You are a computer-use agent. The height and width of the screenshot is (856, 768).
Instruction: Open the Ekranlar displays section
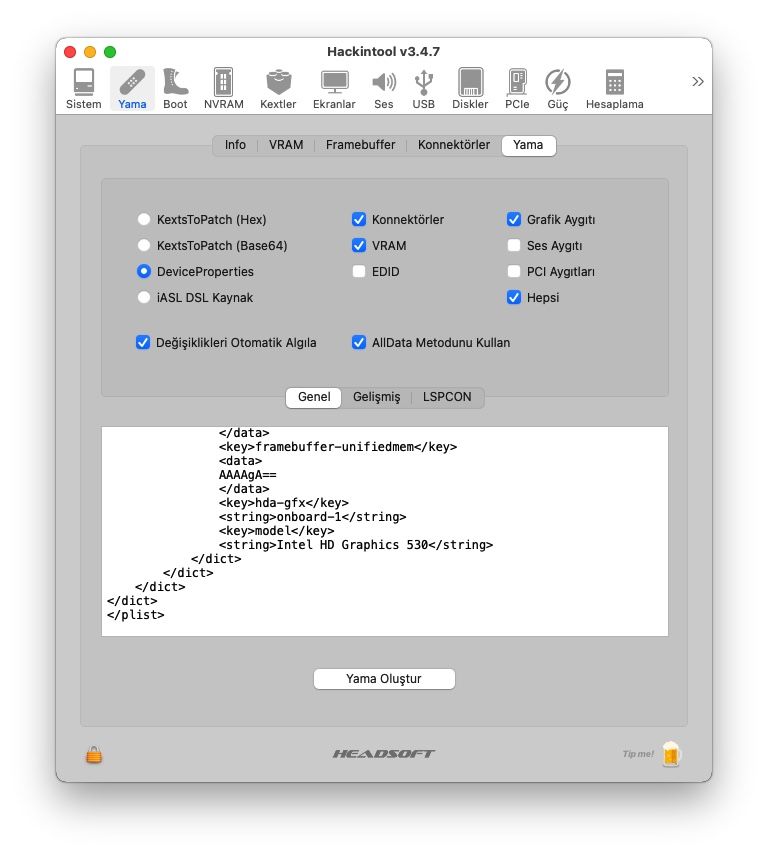pyautogui.click(x=334, y=88)
